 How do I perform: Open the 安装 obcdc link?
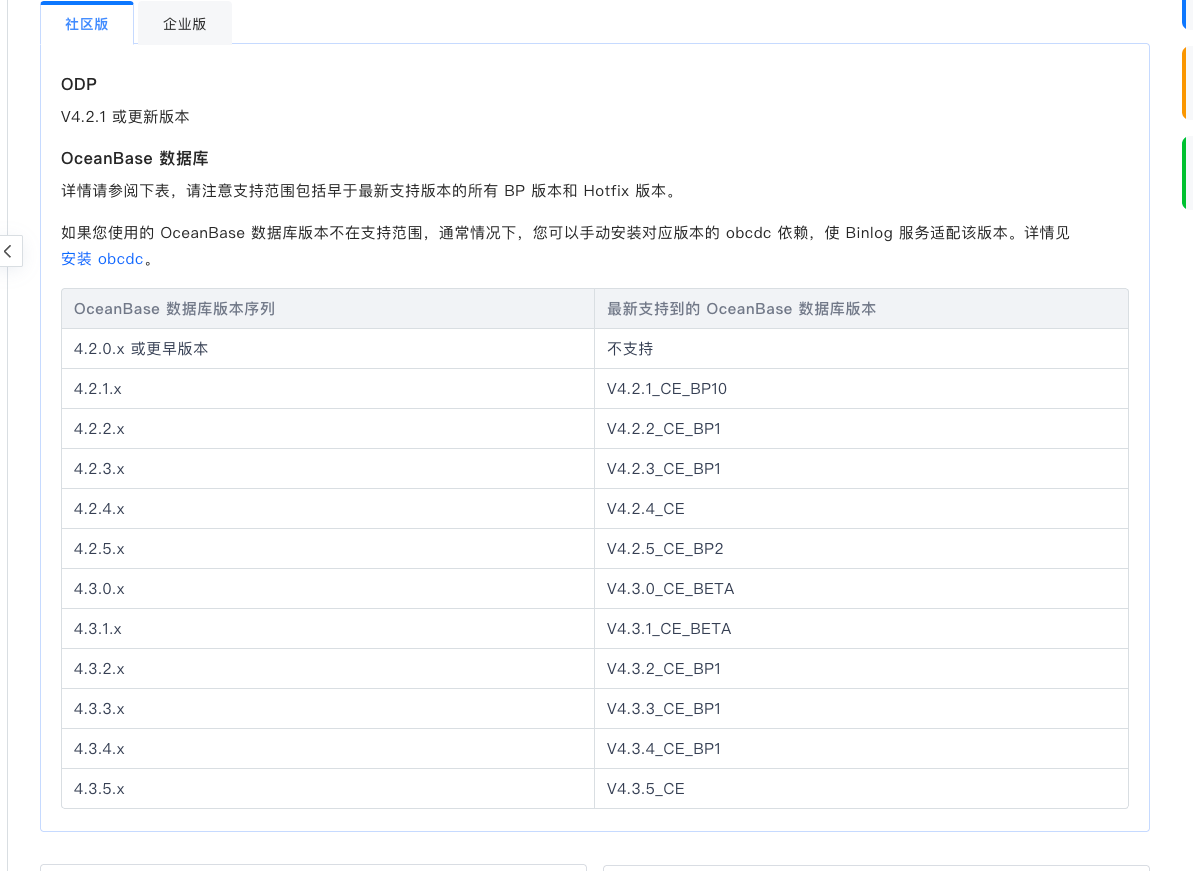tap(102, 259)
